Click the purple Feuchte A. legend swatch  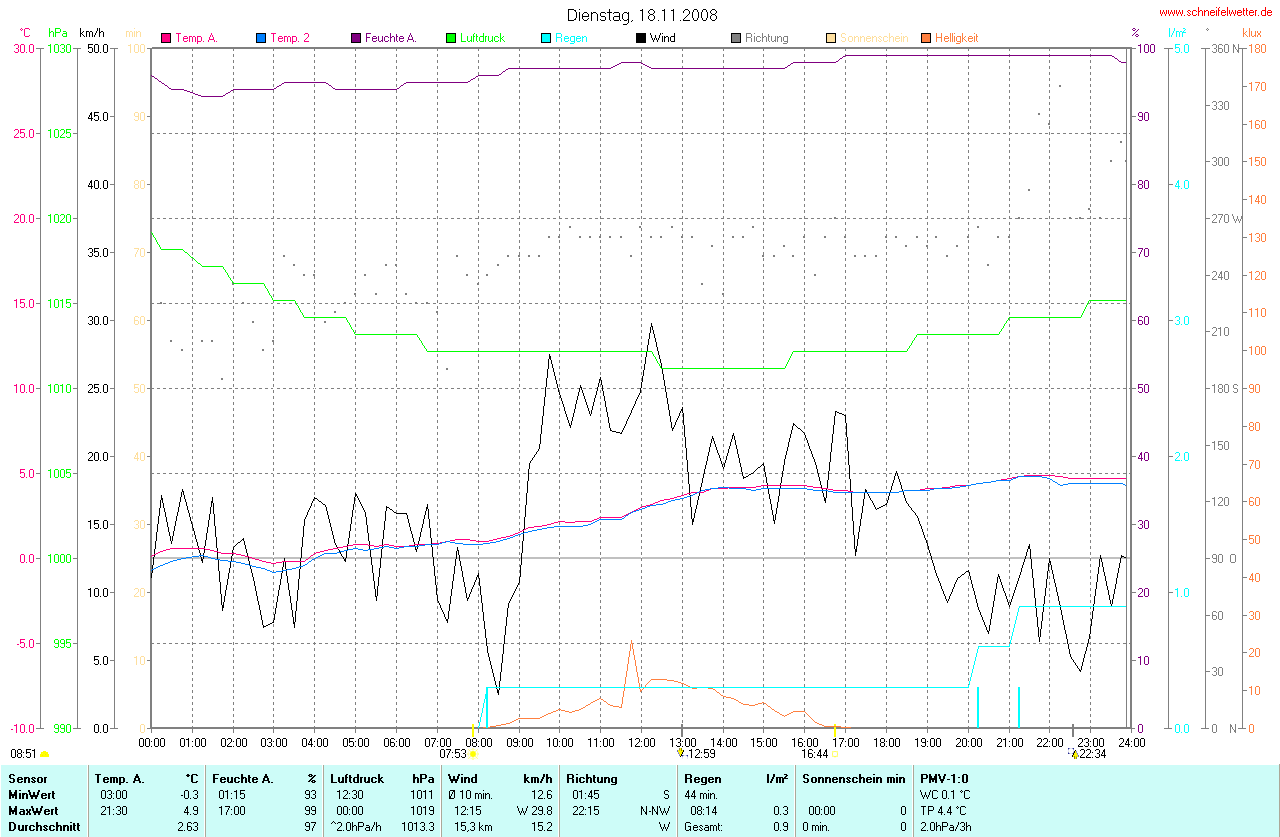tap(356, 38)
